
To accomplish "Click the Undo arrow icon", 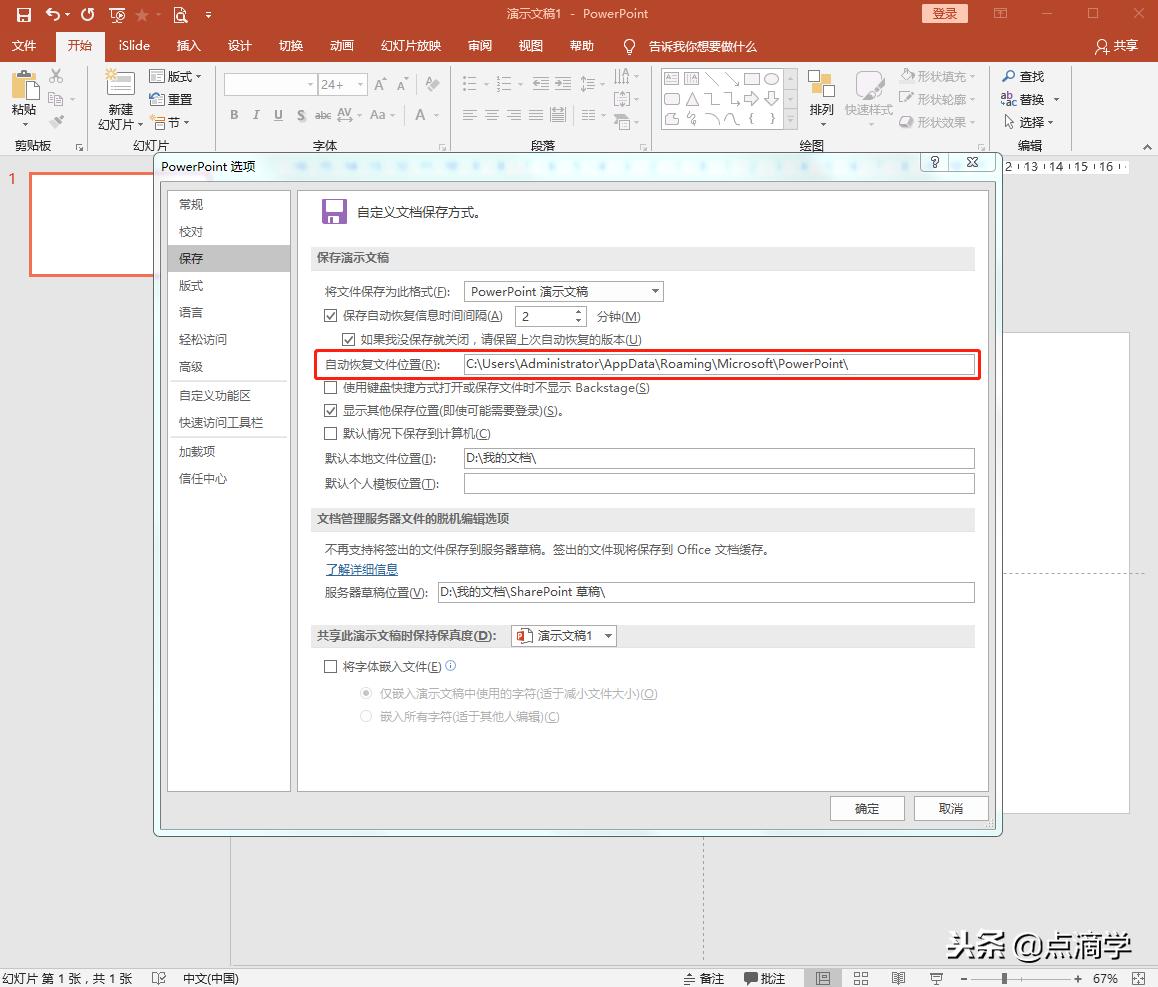I will [52, 14].
